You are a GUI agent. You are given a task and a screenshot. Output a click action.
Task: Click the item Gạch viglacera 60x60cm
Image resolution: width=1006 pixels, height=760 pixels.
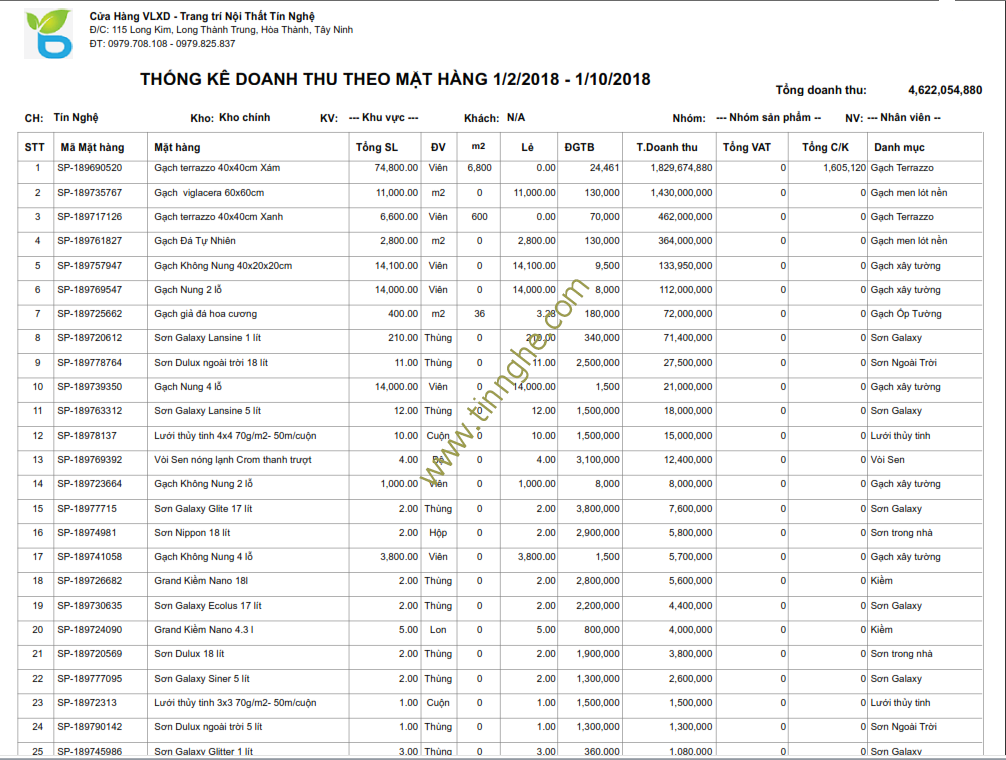pyautogui.click(x=209, y=192)
